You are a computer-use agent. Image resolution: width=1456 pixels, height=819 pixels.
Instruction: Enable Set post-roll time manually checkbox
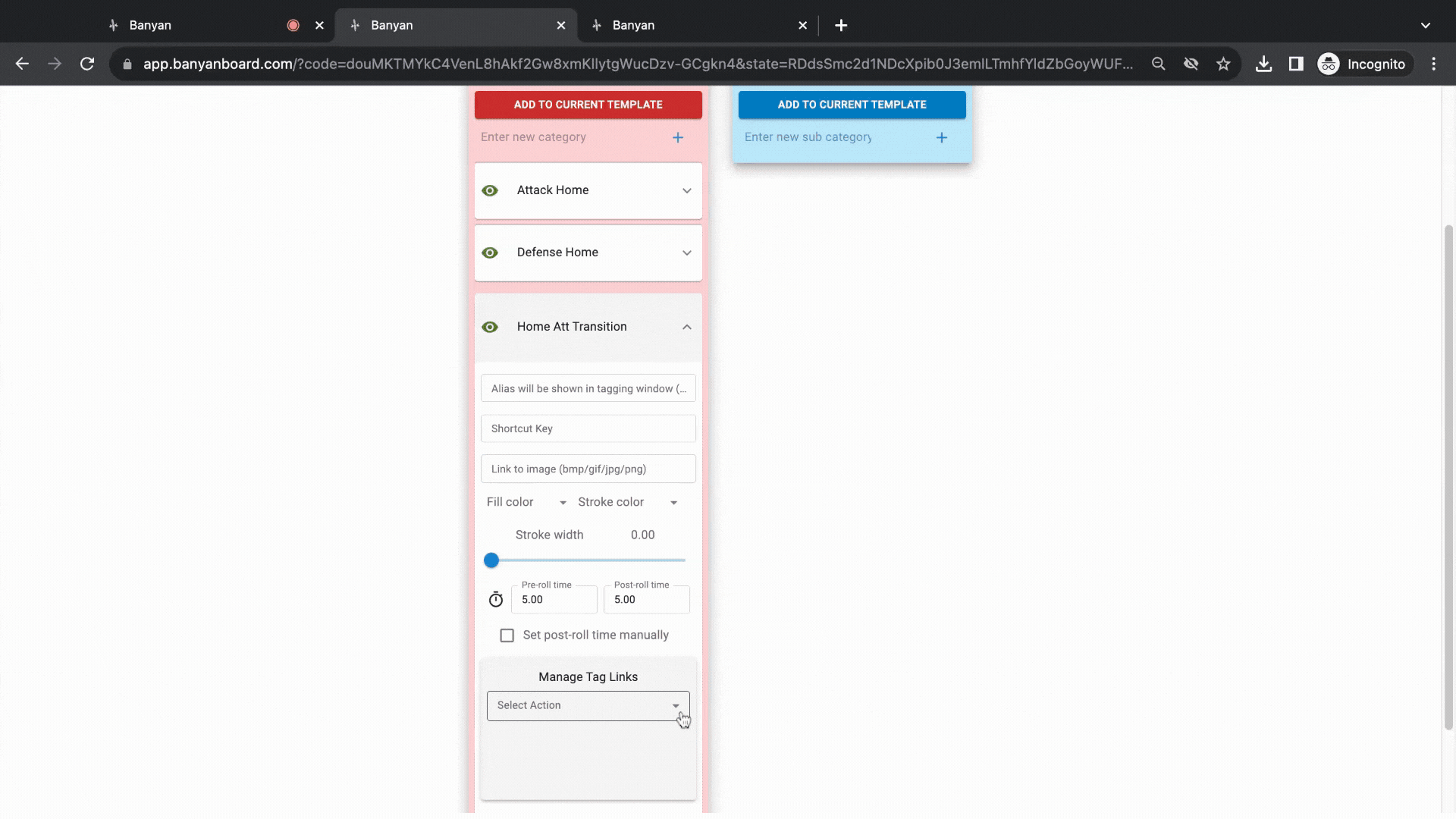(x=507, y=635)
